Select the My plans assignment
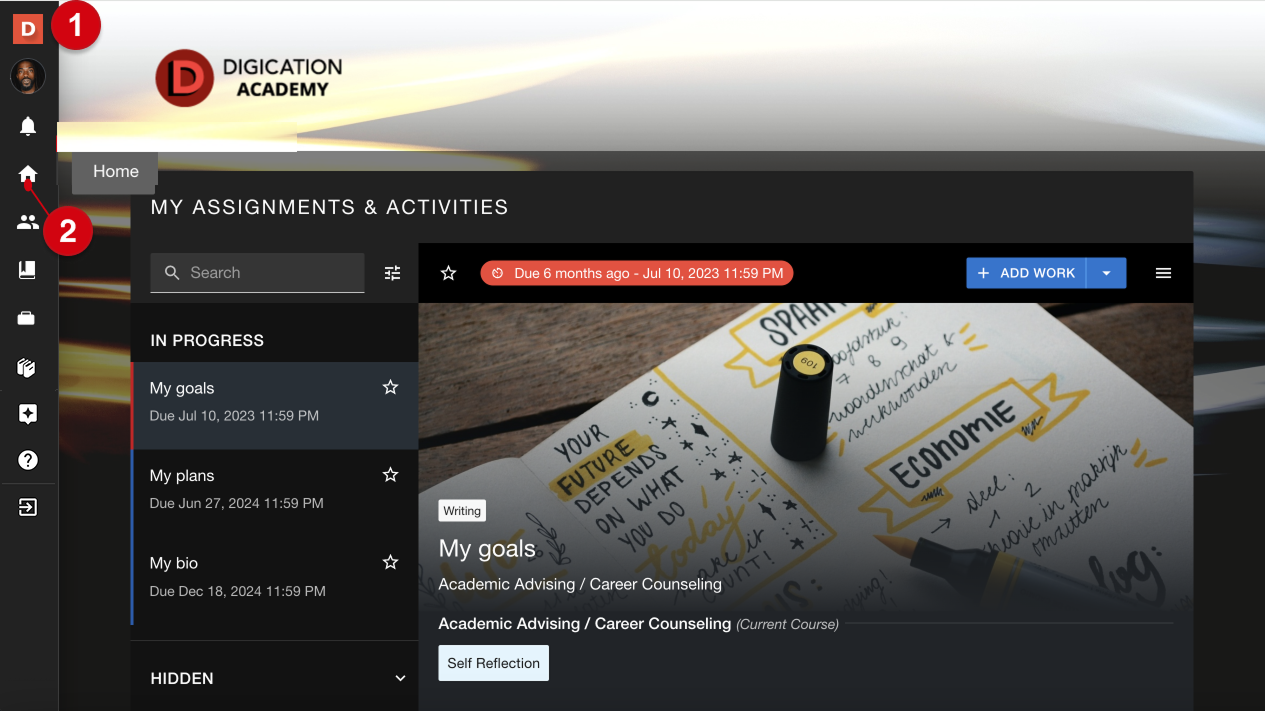 (x=260, y=488)
